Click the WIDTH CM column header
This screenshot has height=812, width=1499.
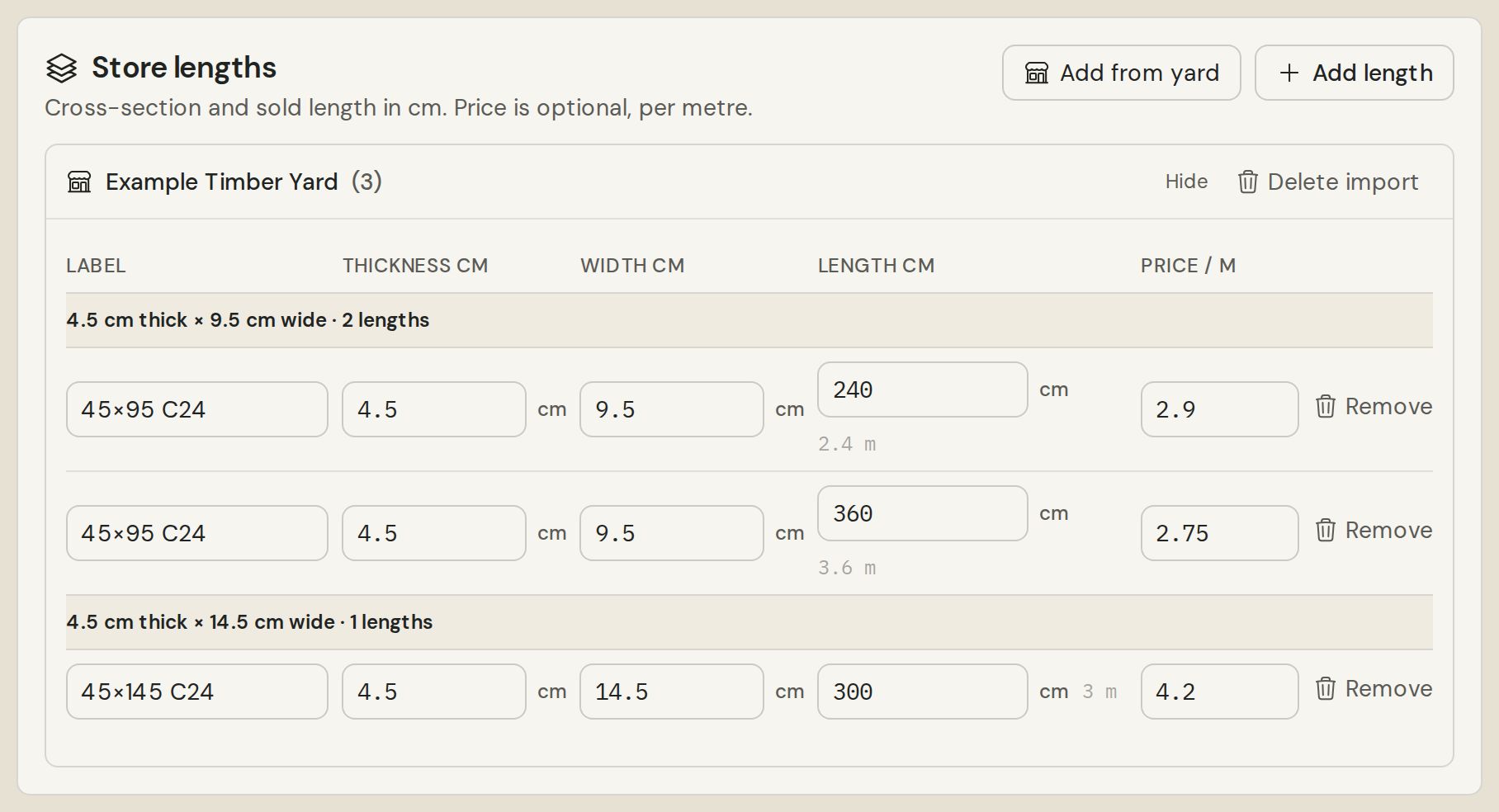coord(632,266)
